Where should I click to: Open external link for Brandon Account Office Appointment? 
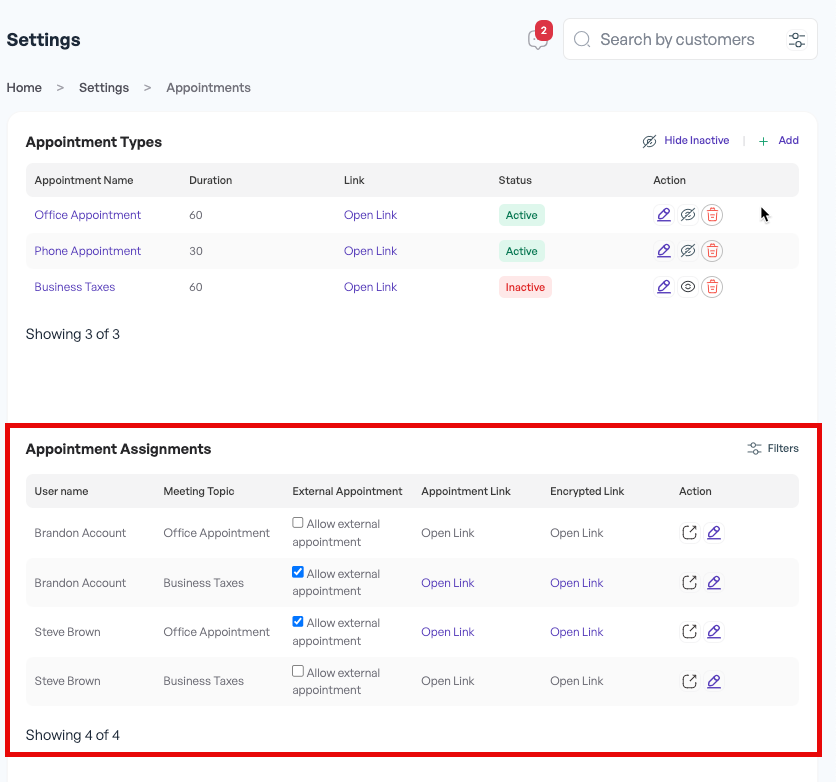pyautogui.click(x=689, y=533)
